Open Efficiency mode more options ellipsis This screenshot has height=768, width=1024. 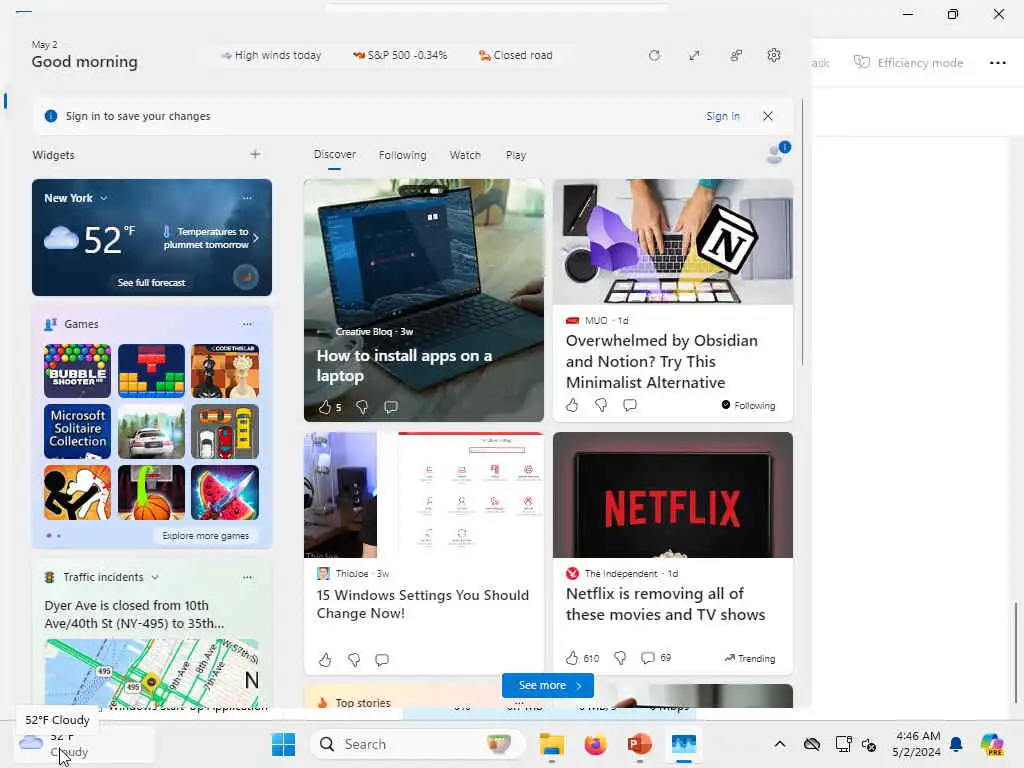point(997,63)
